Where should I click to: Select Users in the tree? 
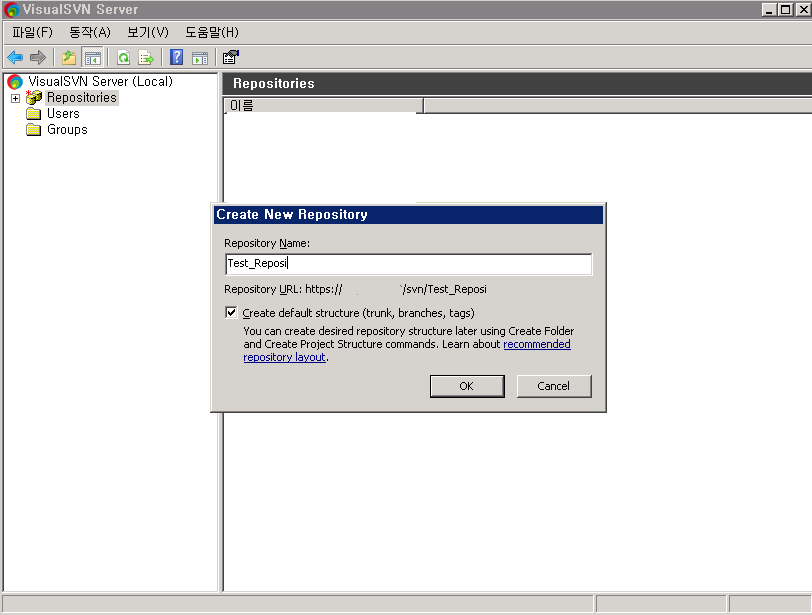tap(63, 113)
